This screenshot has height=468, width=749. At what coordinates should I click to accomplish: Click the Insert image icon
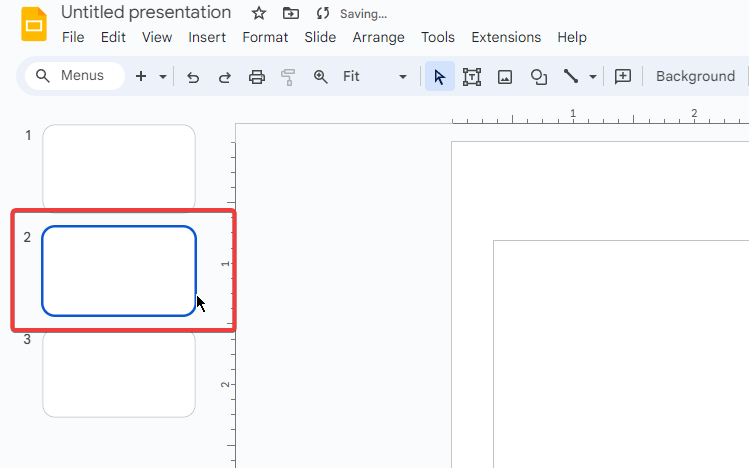click(x=505, y=77)
